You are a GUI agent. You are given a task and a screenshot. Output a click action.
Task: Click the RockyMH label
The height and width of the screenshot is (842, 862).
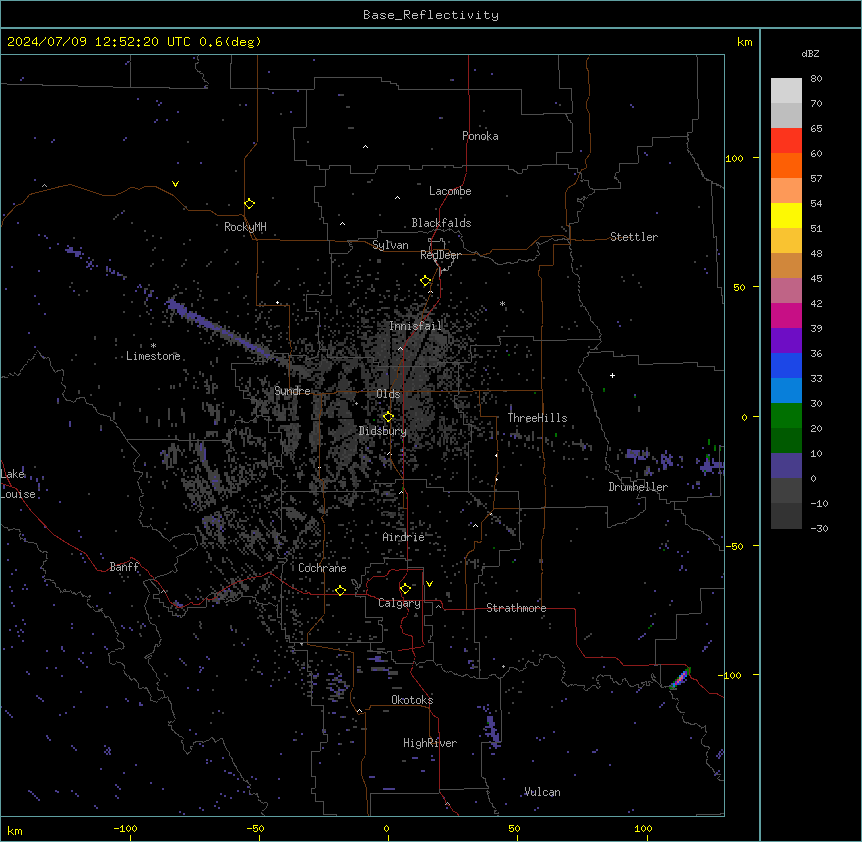[x=245, y=227]
